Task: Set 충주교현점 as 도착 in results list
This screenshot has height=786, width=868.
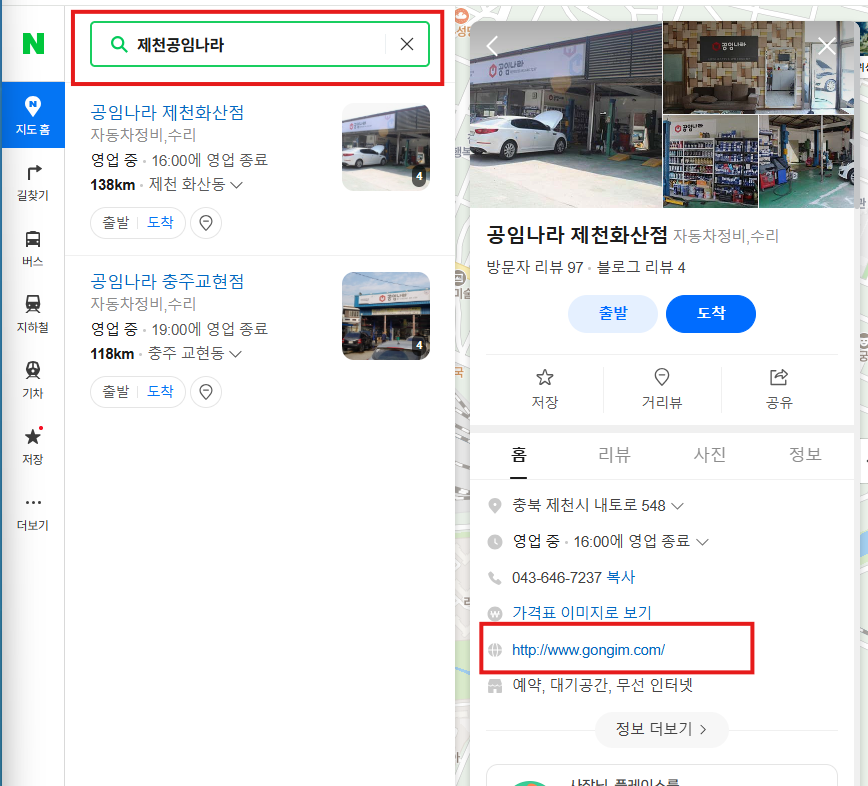Action: [x=160, y=391]
